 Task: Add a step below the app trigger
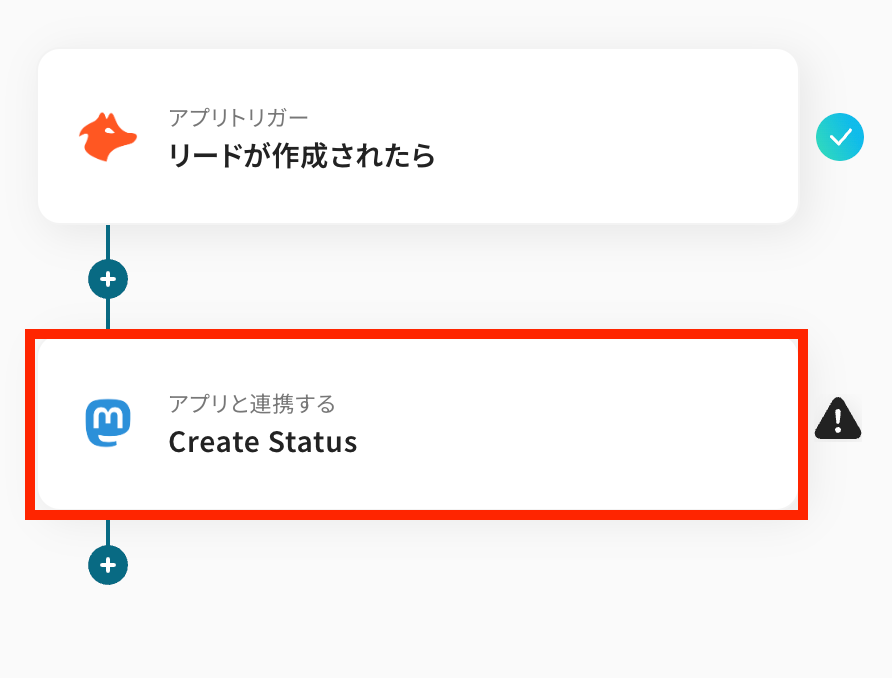tap(108, 279)
